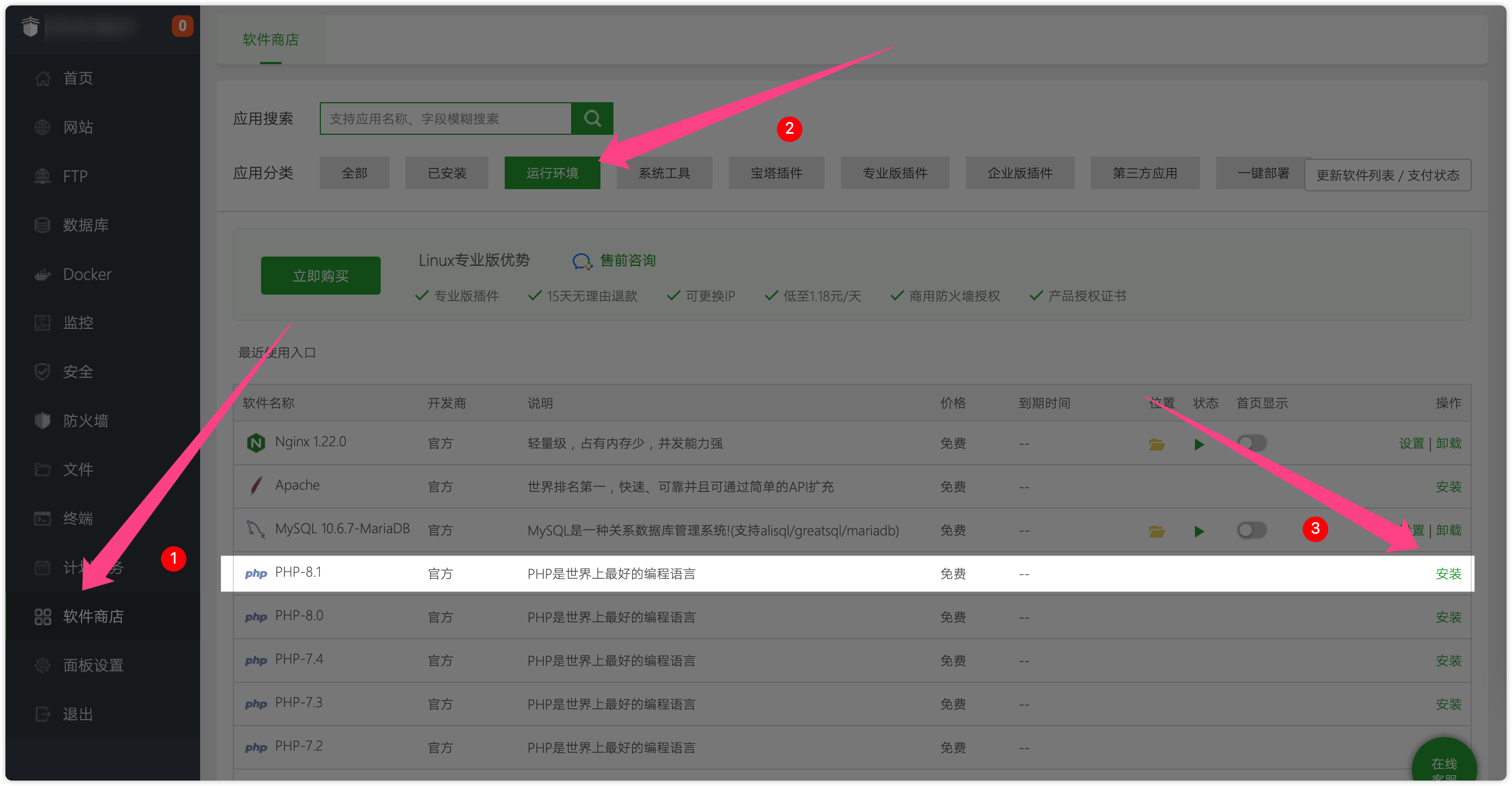This screenshot has height=786, width=1512.
Task: Click the BT panel shield logo
Action: click(x=30, y=27)
